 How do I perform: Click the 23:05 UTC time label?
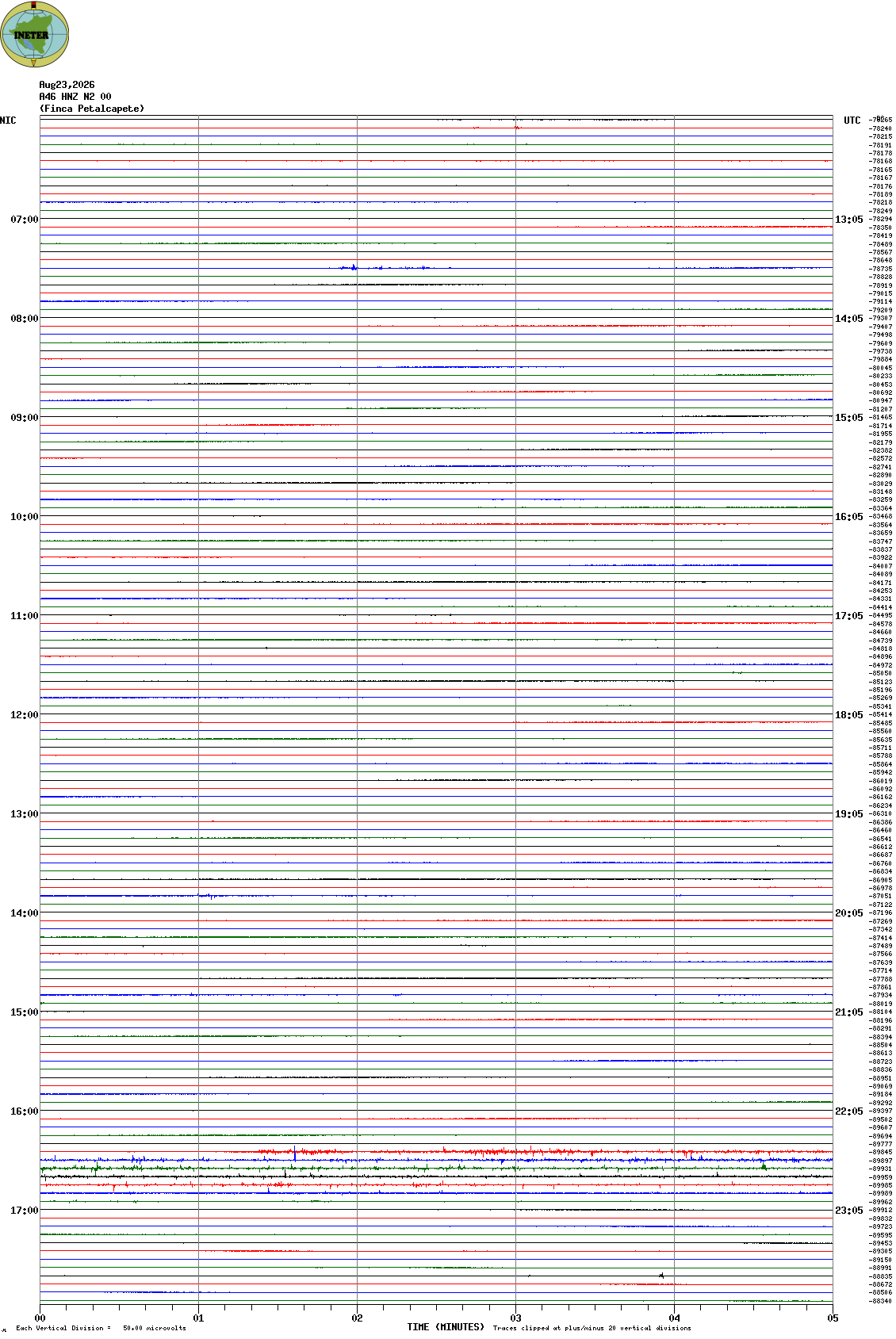pos(848,1211)
